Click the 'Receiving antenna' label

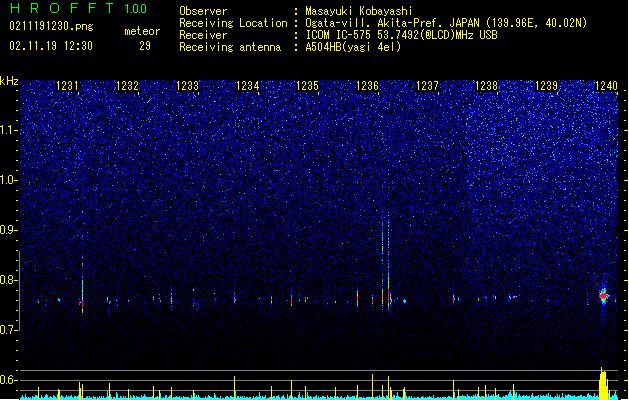(230, 47)
